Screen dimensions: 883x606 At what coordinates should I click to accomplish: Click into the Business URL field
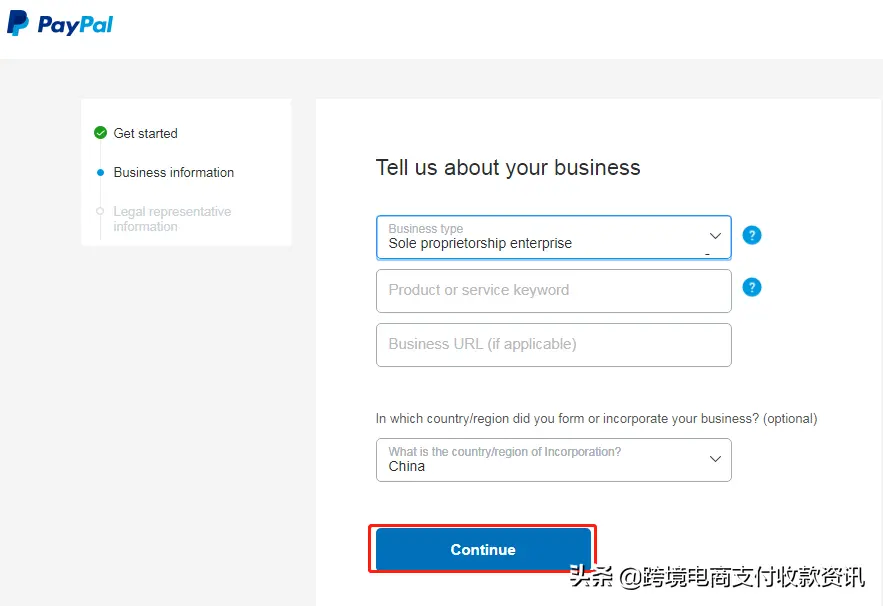tap(553, 345)
